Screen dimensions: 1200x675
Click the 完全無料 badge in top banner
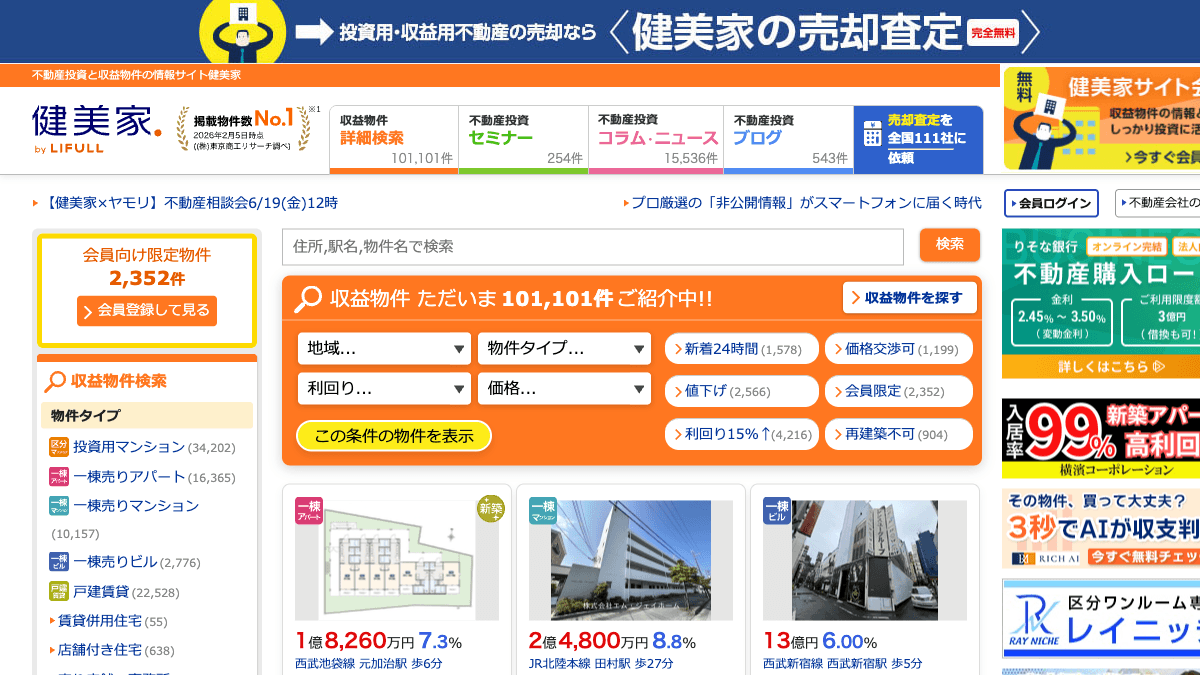(x=993, y=32)
